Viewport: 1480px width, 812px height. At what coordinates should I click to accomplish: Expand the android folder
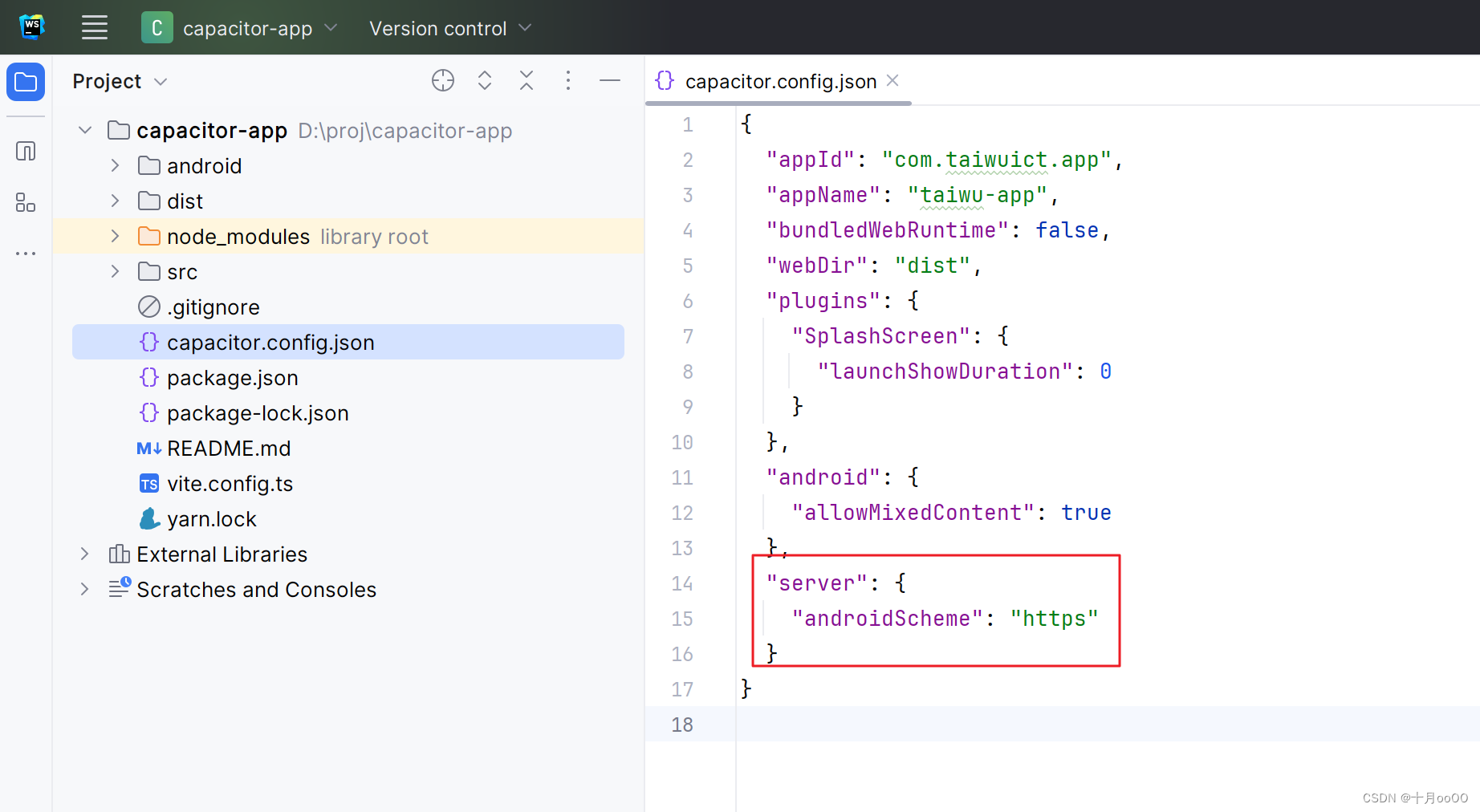click(114, 165)
